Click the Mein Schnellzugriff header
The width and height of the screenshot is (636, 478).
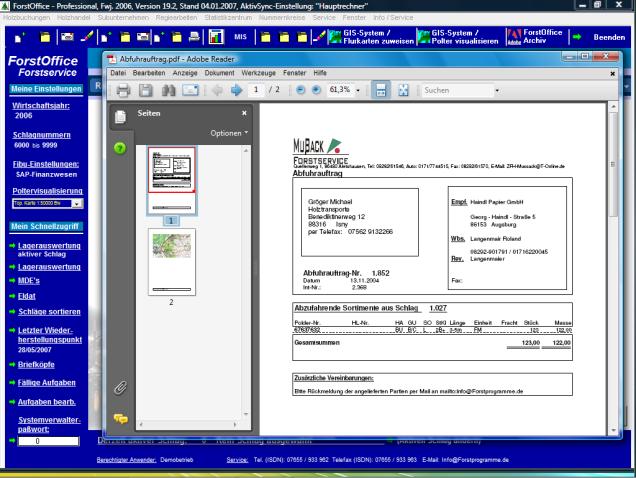(45, 226)
